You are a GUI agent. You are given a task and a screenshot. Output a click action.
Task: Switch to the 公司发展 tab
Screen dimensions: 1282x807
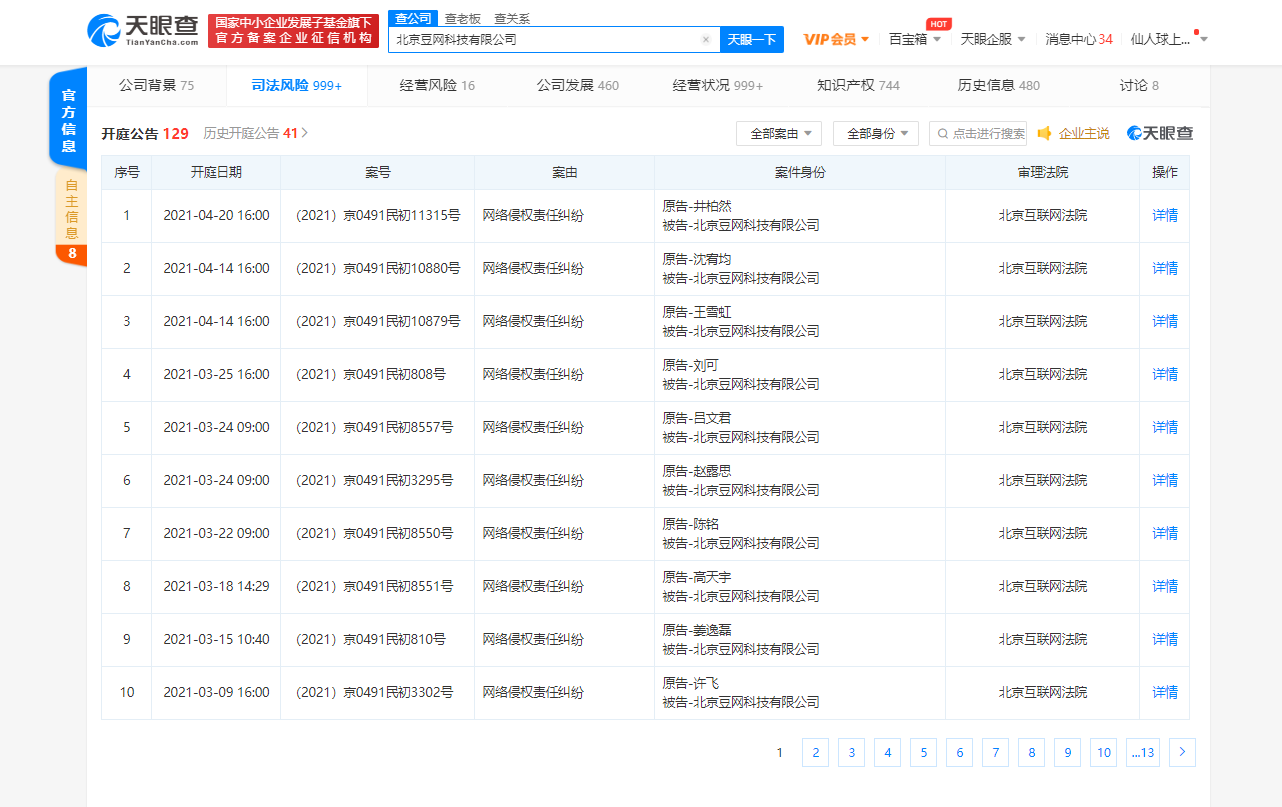pos(577,86)
